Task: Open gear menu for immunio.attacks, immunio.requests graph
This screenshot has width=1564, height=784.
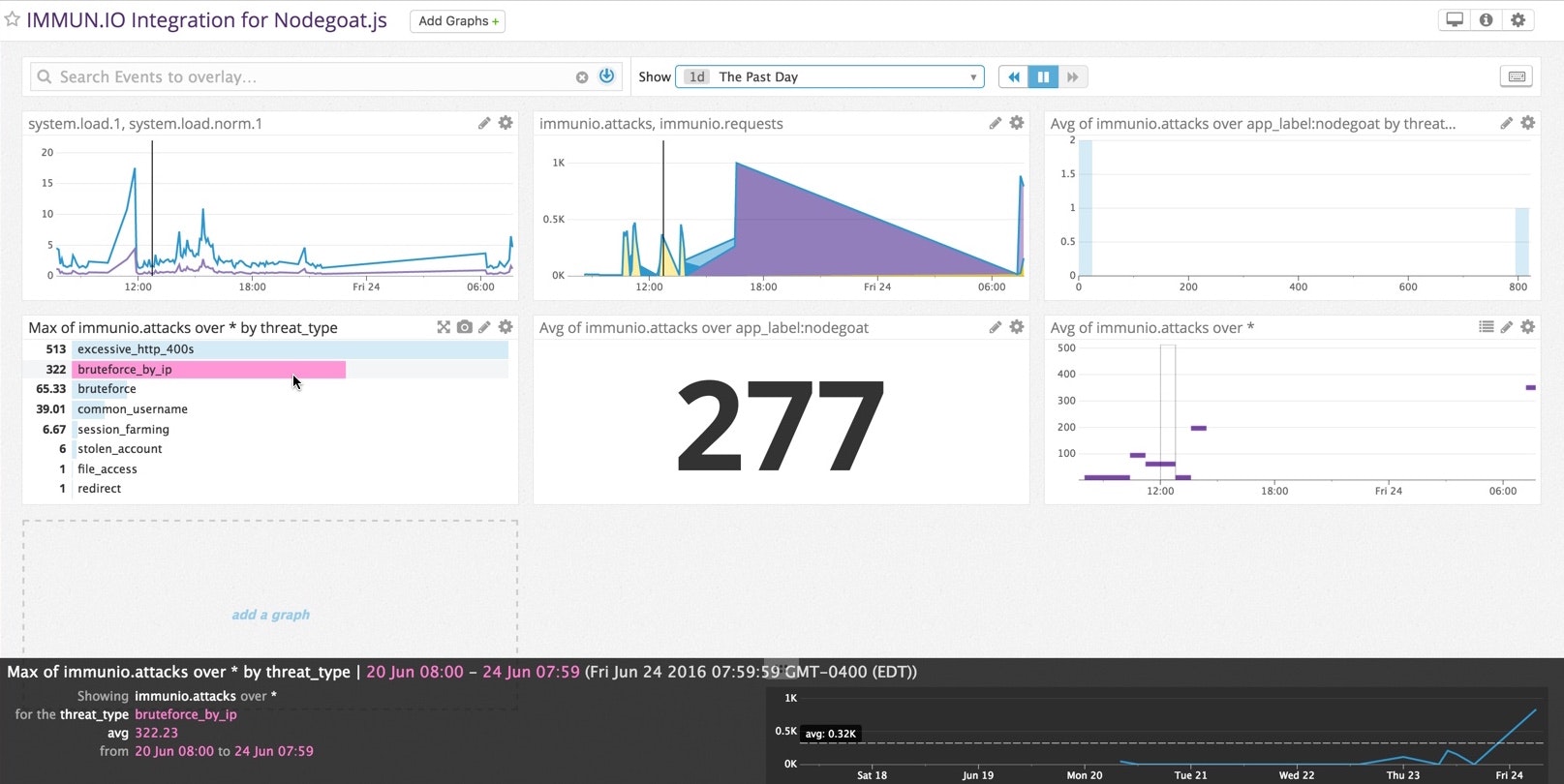Action: pyautogui.click(x=1016, y=123)
